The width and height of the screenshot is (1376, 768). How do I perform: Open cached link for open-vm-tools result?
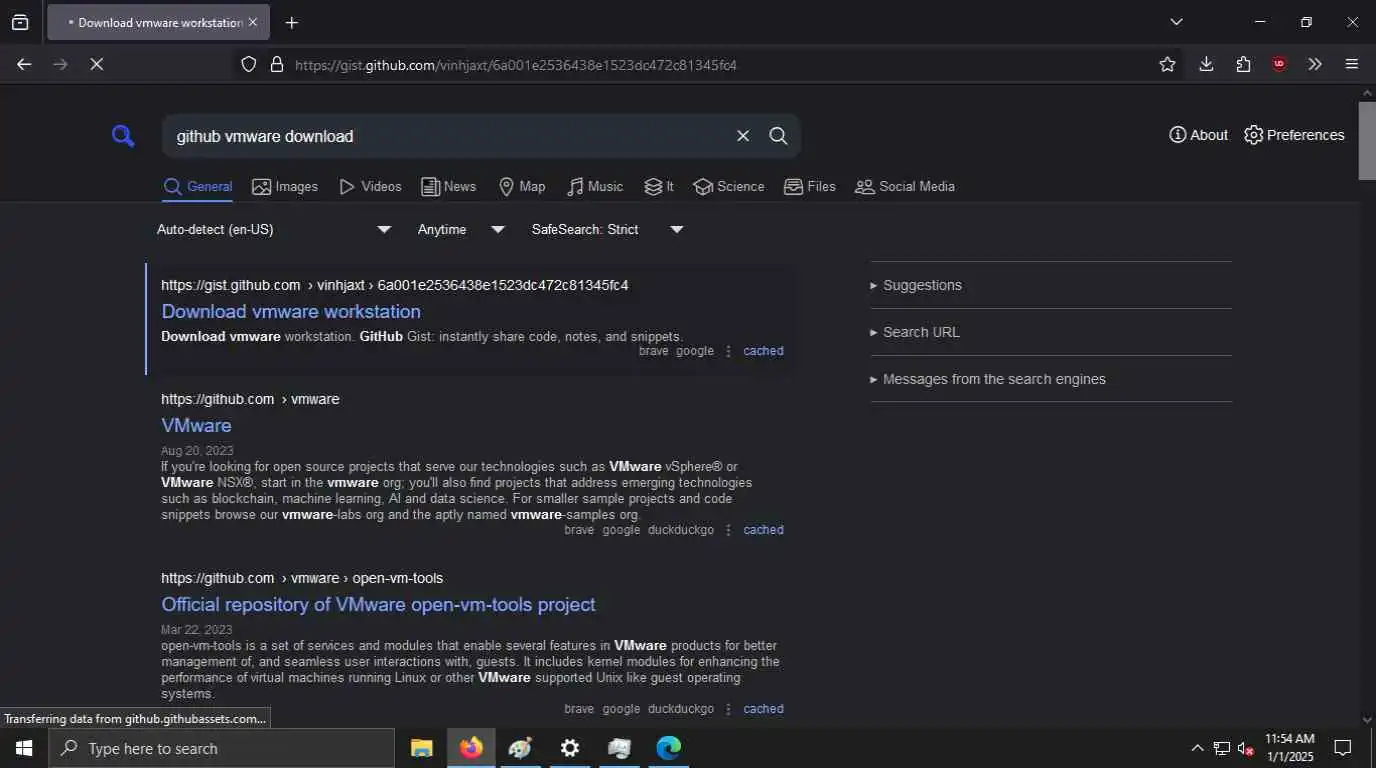click(x=763, y=709)
